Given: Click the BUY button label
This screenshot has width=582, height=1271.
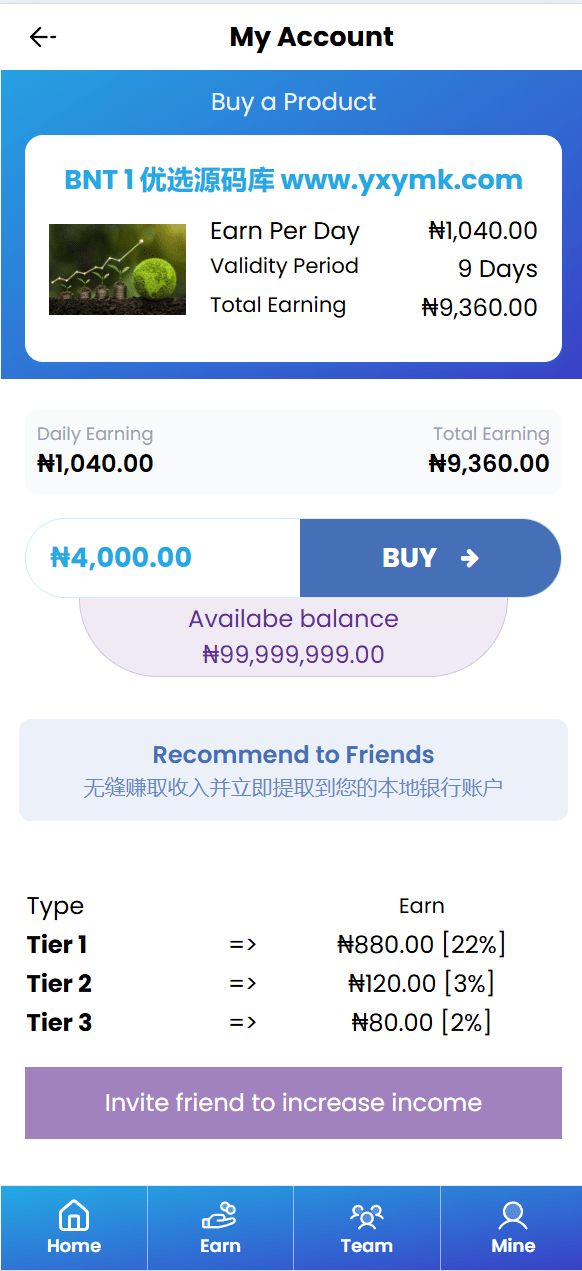Looking at the screenshot, I should point(409,558).
